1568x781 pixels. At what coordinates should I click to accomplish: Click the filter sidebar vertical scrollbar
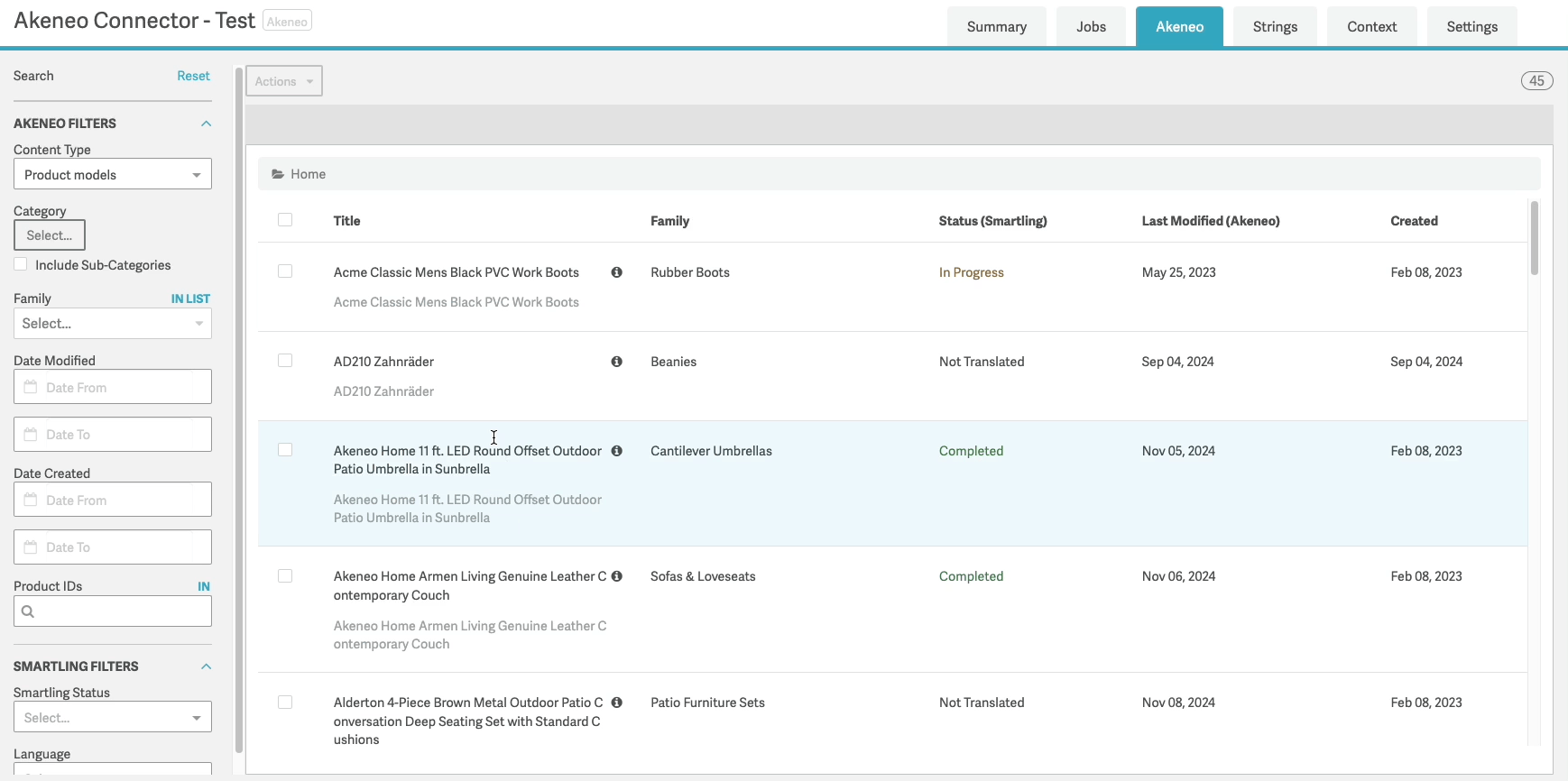239,410
